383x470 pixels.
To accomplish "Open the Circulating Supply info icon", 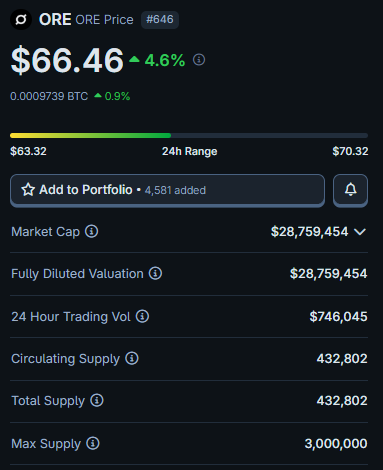I will point(132,358).
